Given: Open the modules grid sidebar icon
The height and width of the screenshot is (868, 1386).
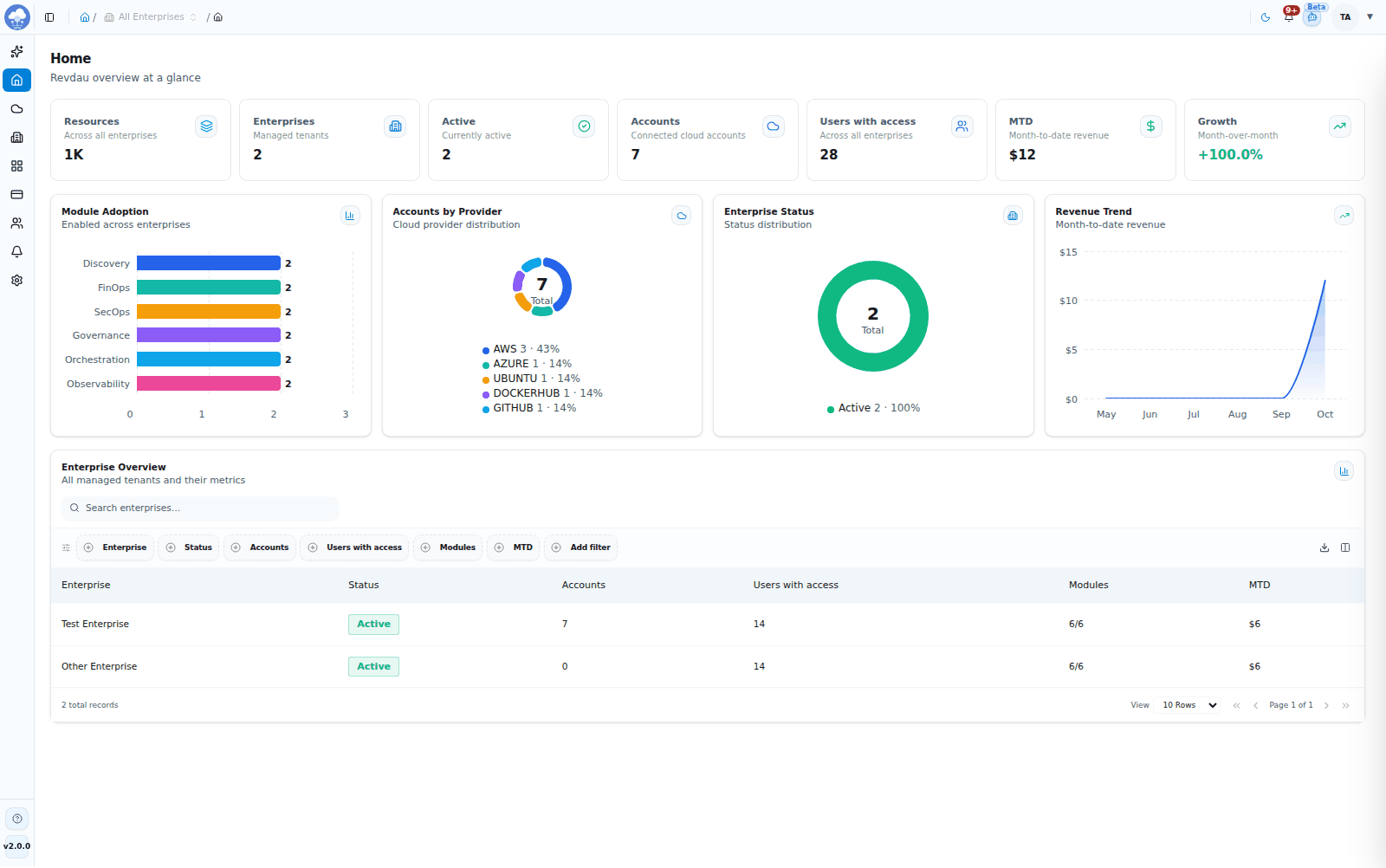Looking at the screenshot, I should pos(16,166).
